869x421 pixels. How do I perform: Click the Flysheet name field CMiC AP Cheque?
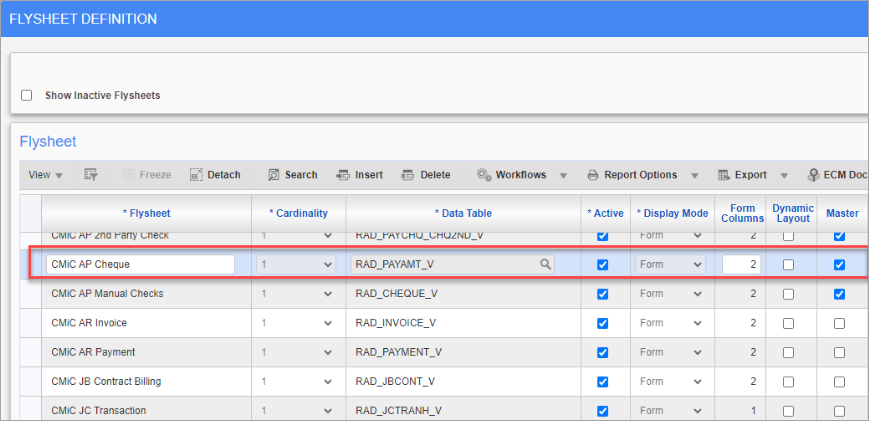(x=140, y=265)
